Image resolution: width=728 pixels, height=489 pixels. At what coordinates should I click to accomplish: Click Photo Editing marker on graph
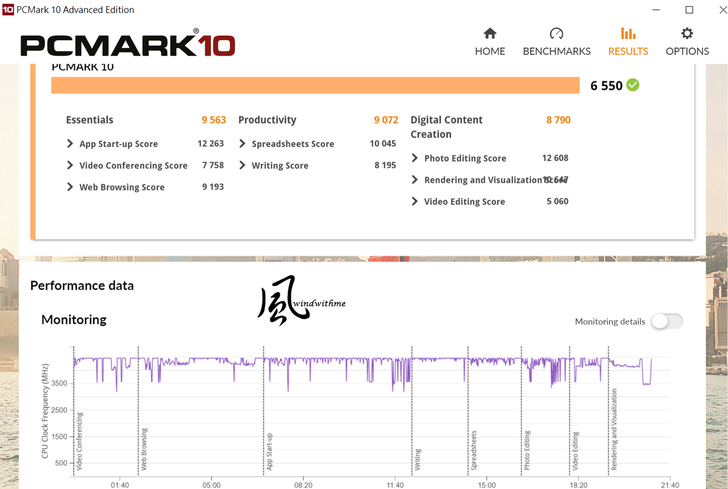[527, 450]
